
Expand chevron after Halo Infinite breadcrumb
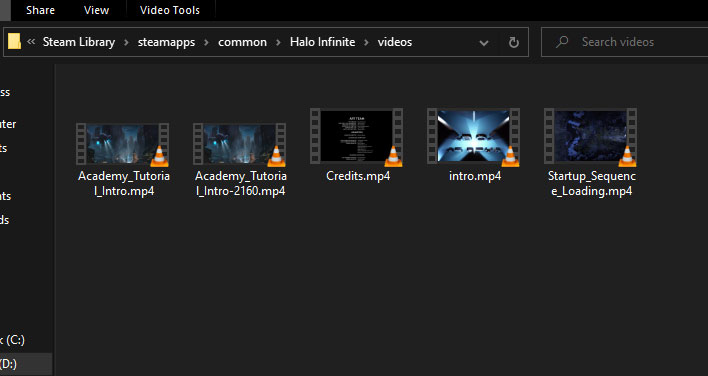click(x=367, y=42)
